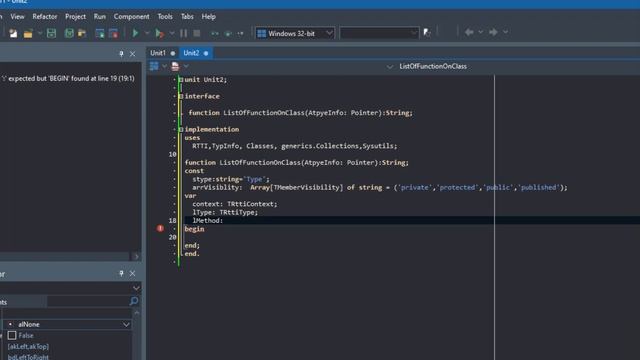Image resolution: width=640 pixels, height=360 pixels.
Task: Open the ListOfFunctionOnClass method navigation dropdown
Action: tap(390, 67)
